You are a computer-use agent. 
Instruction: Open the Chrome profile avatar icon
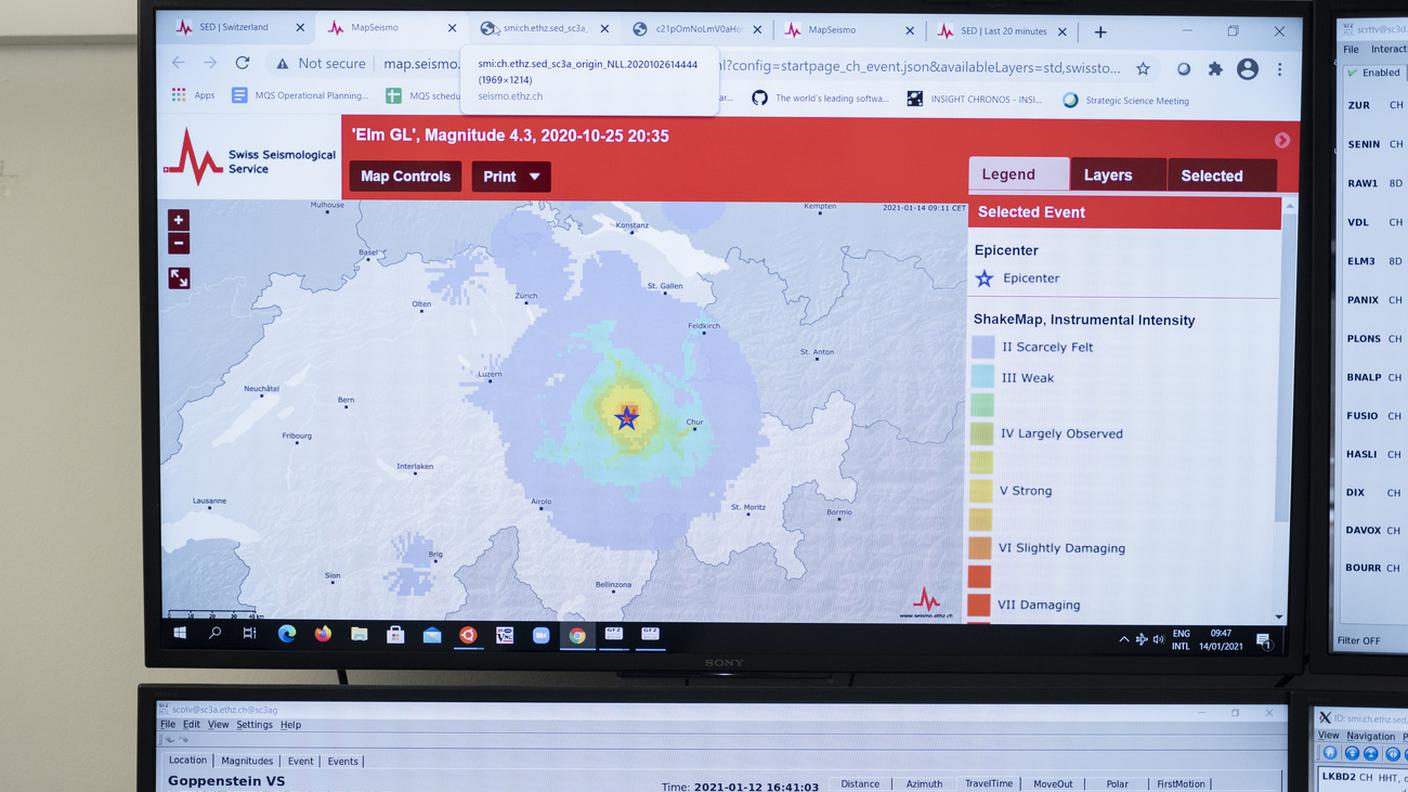click(1247, 69)
